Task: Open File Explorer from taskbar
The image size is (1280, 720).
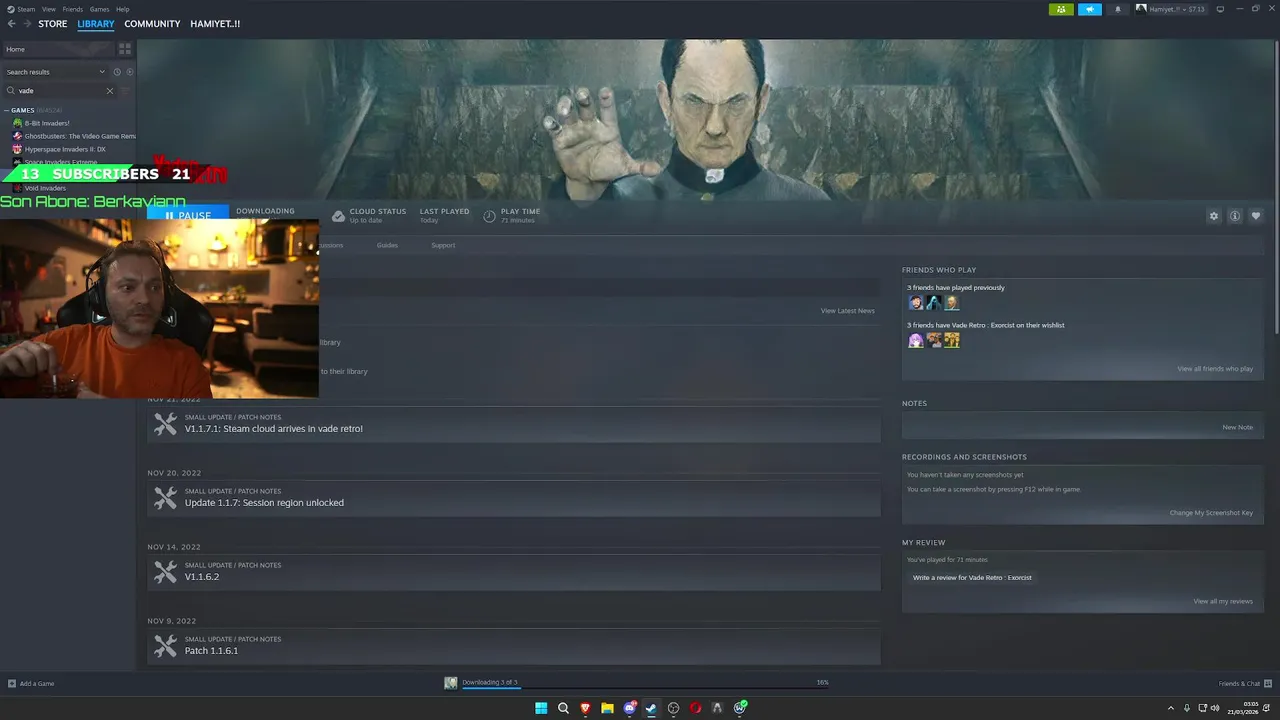Action: pos(607,708)
